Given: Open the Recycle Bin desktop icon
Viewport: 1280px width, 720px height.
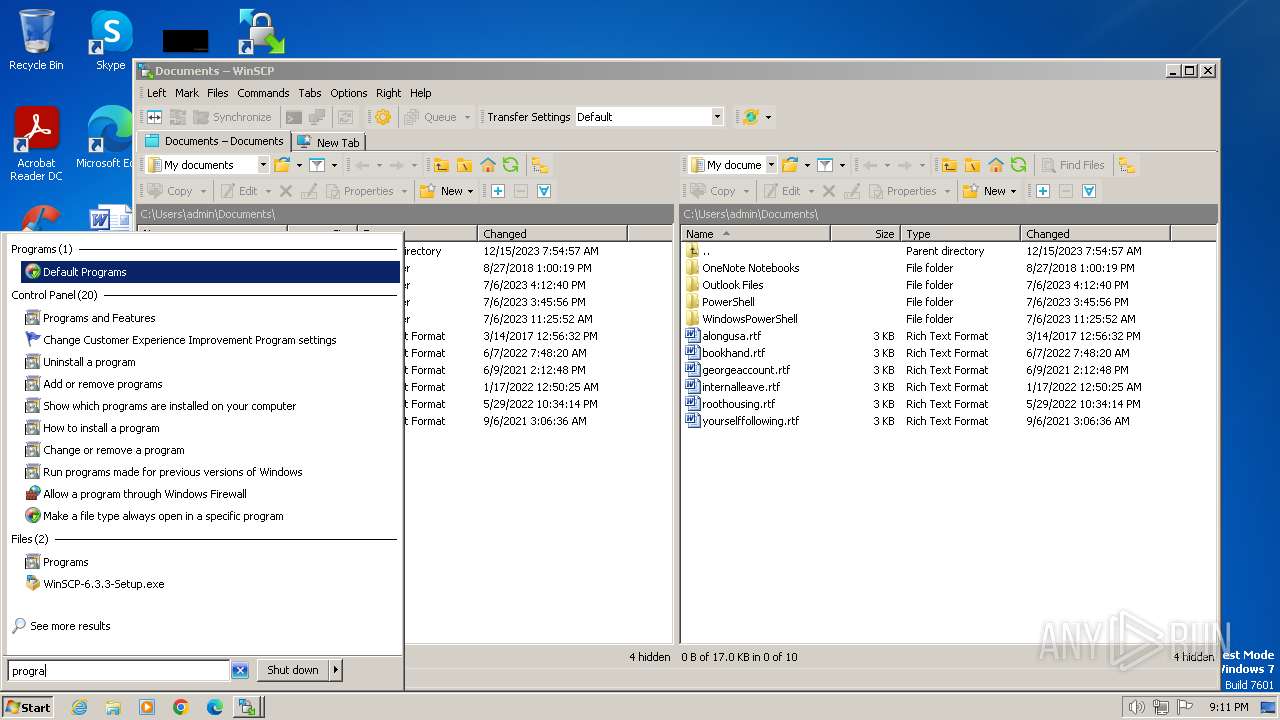Looking at the screenshot, I should coord(36,41).
